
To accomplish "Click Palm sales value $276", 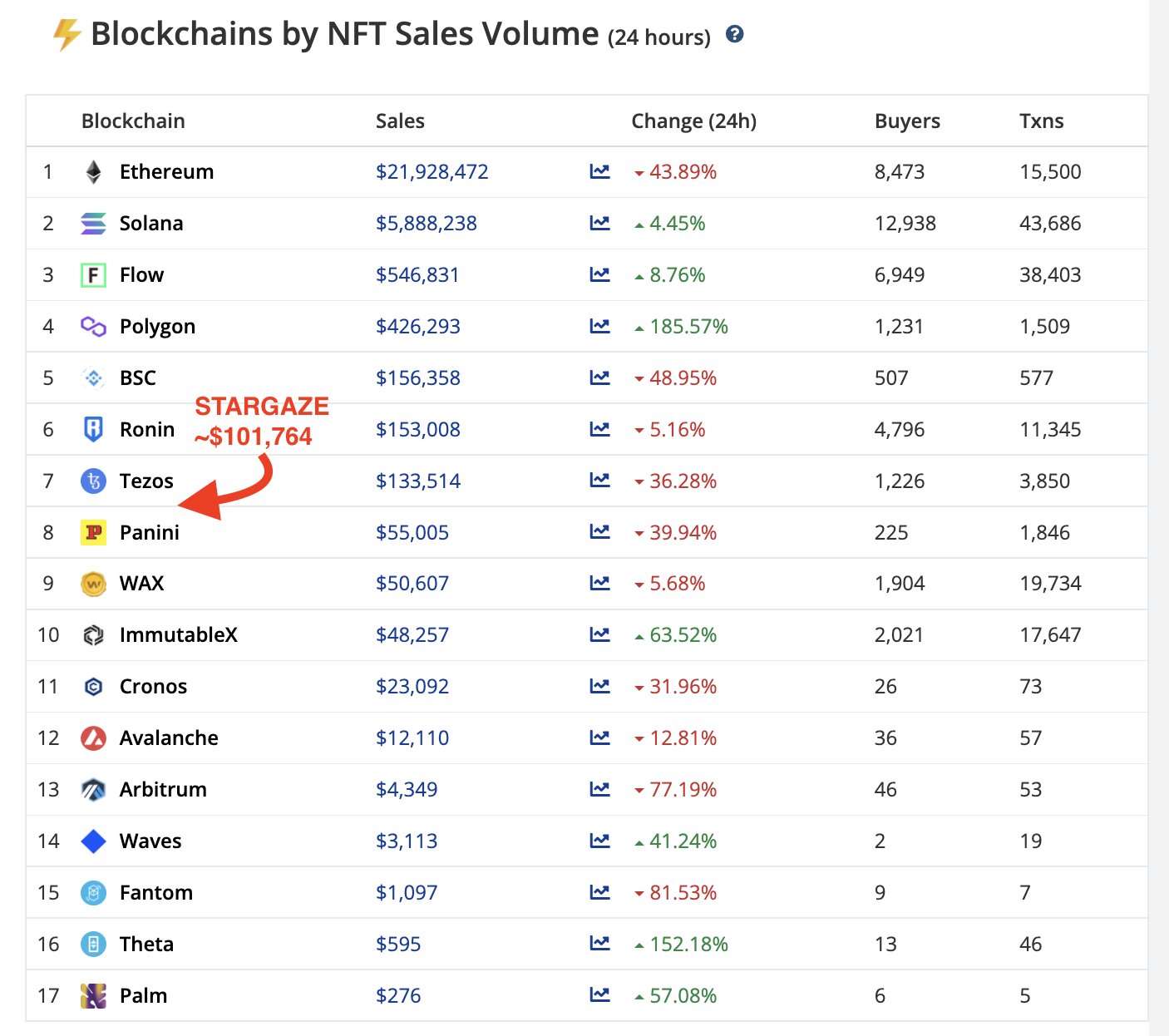I will click(398, 996).
